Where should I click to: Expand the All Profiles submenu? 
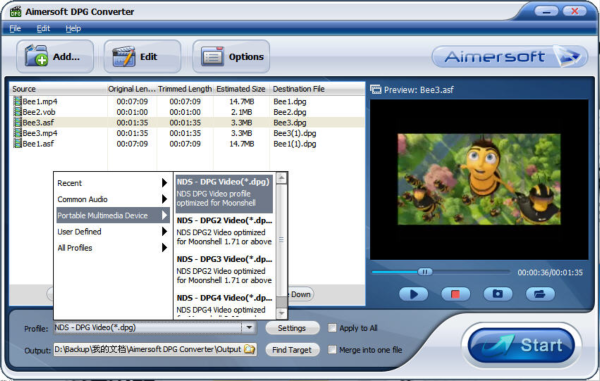pyautogui.click(x=112, y=247)
